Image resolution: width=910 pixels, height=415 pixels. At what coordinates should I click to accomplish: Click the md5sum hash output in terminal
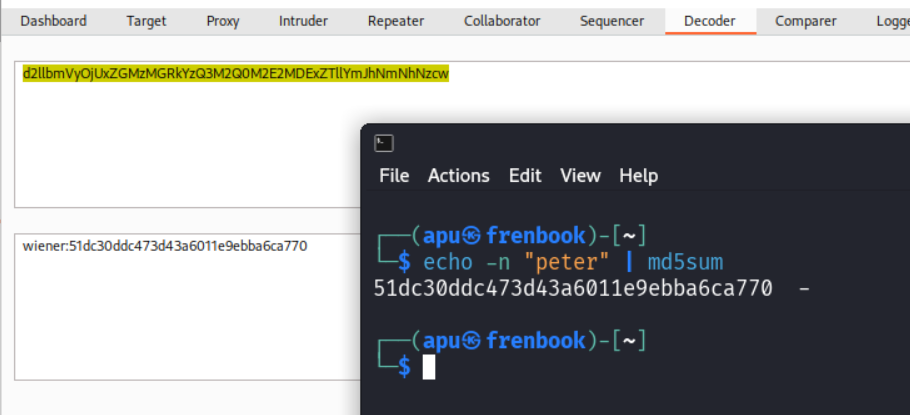(x=572, y=289)
